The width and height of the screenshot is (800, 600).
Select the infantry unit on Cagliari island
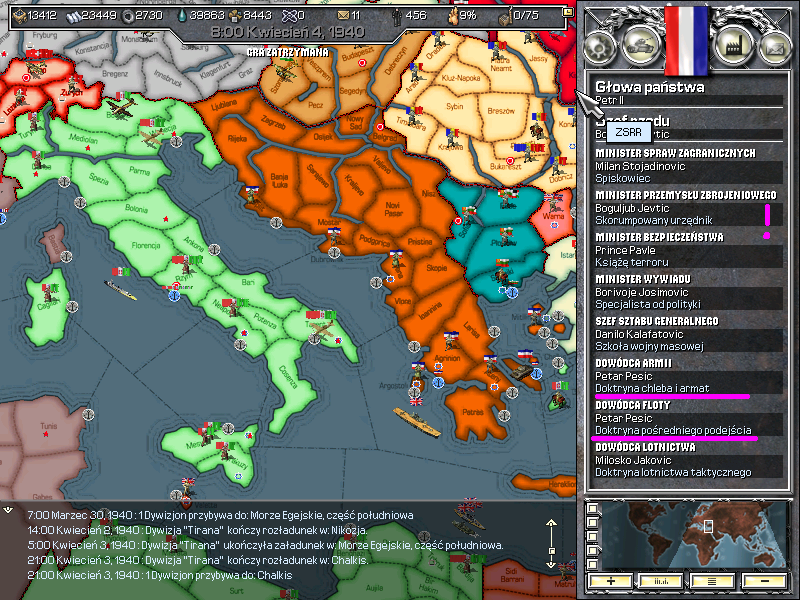(x=50, y=293)
